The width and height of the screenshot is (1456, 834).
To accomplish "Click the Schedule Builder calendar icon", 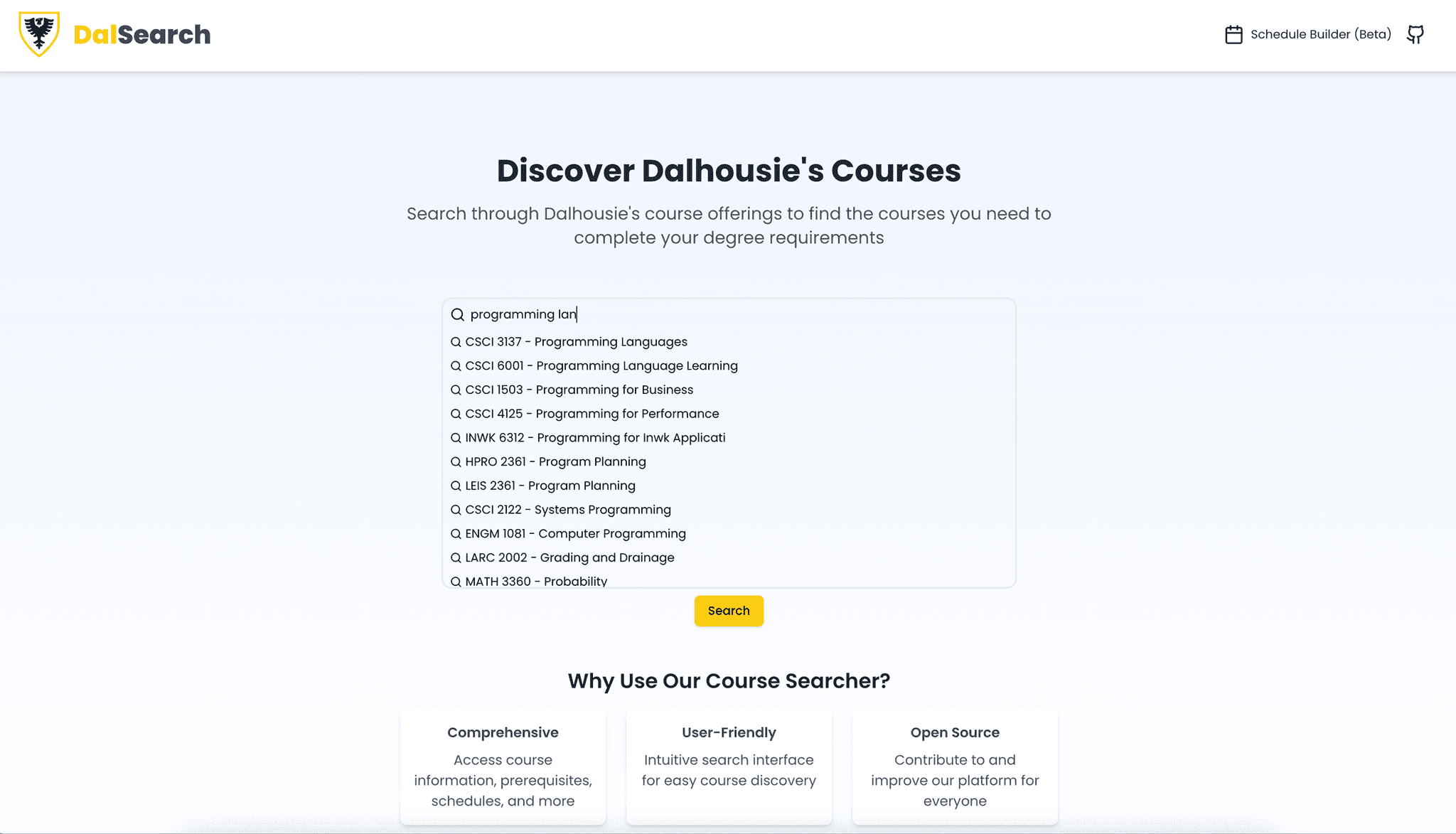I will click(1233, 34).
